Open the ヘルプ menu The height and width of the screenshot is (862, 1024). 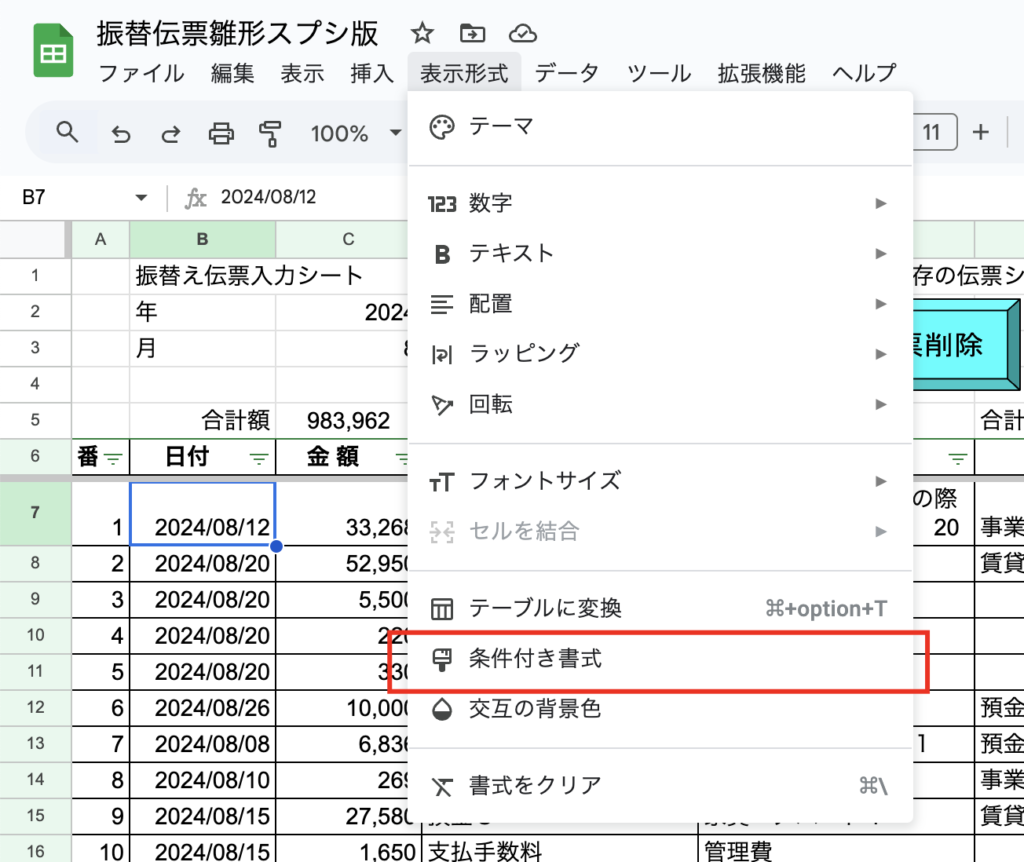864,73
